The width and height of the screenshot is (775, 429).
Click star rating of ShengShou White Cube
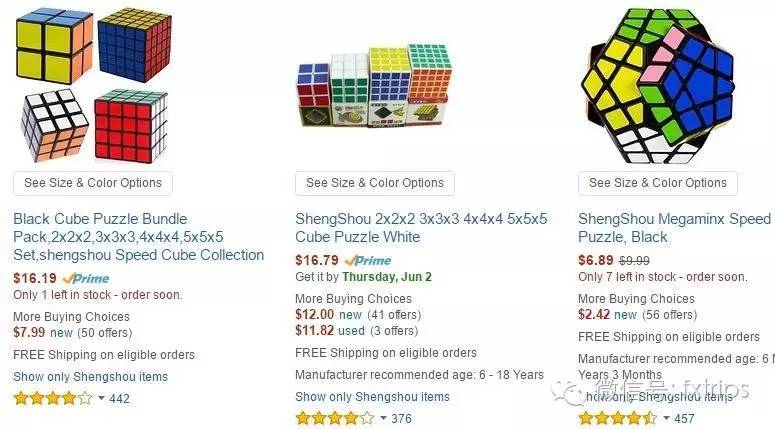click(335, 418)
